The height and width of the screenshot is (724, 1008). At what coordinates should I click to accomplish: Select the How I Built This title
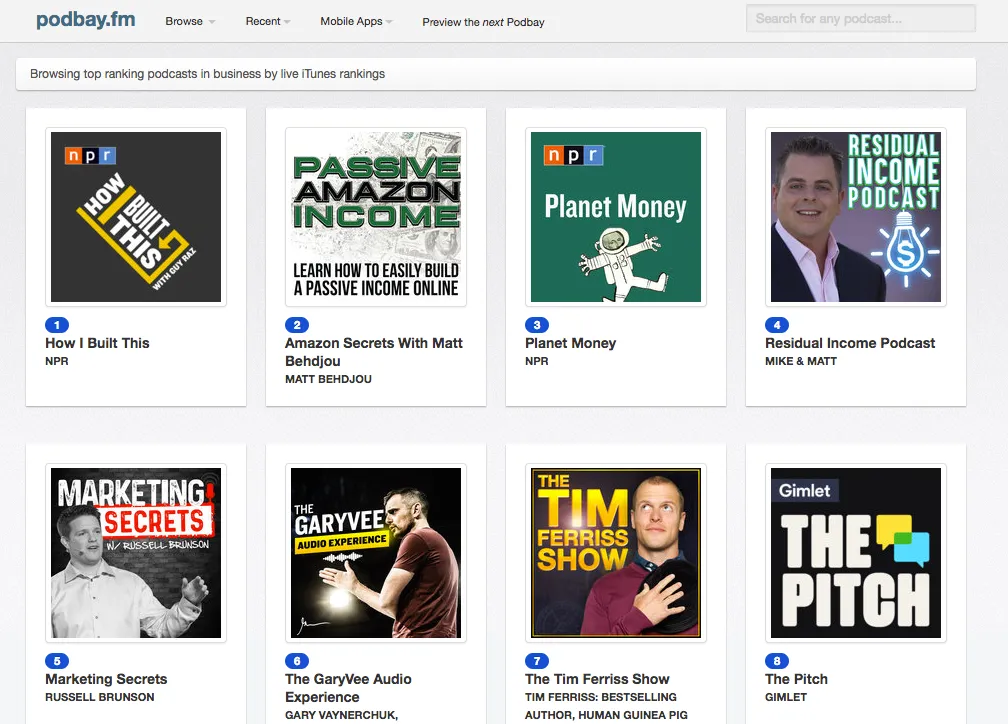(x=97, y=343)
